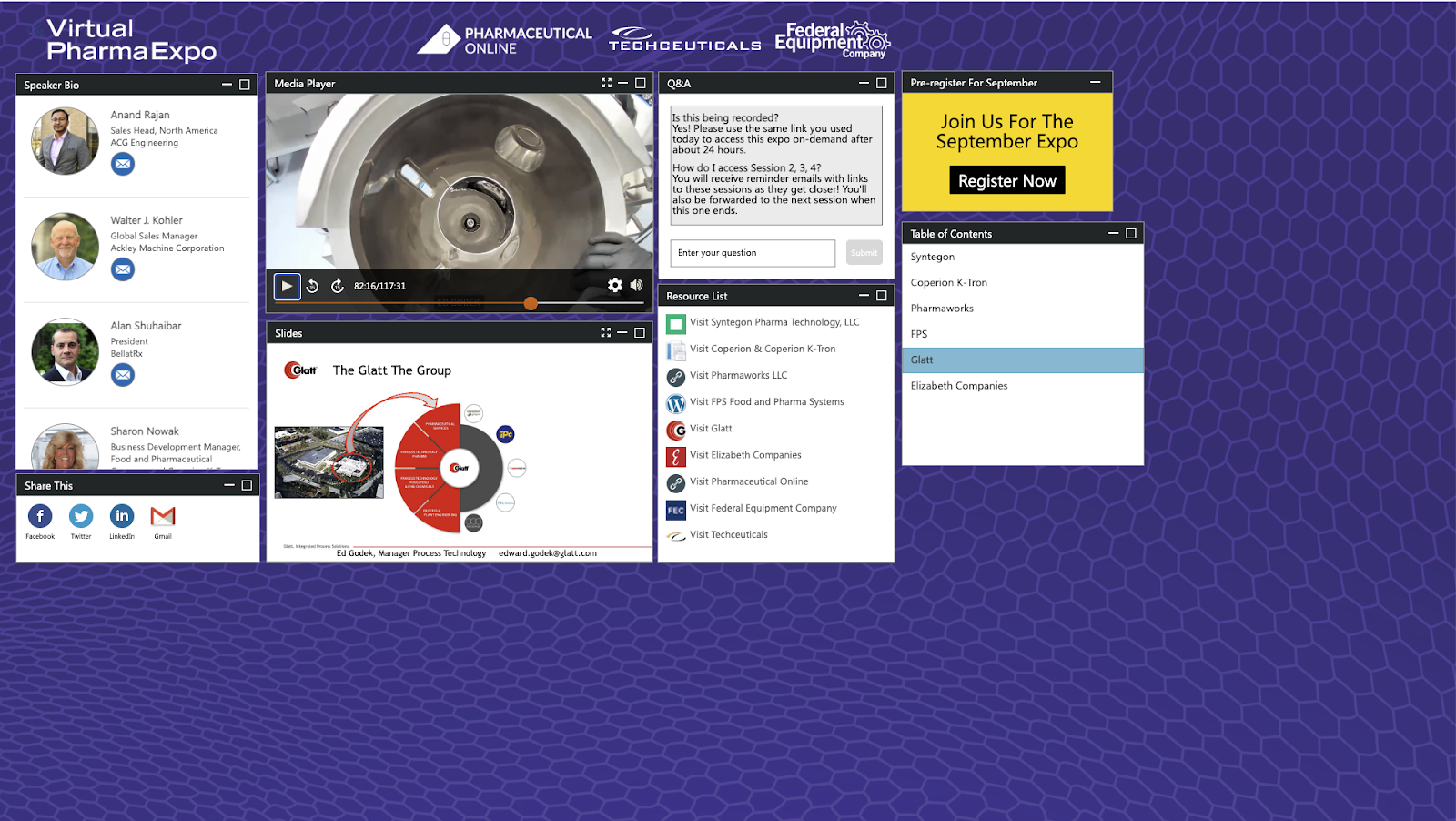Email Anand Rajan via envelope icon
Screen dimensions: 1456x821
pos(123,164)
